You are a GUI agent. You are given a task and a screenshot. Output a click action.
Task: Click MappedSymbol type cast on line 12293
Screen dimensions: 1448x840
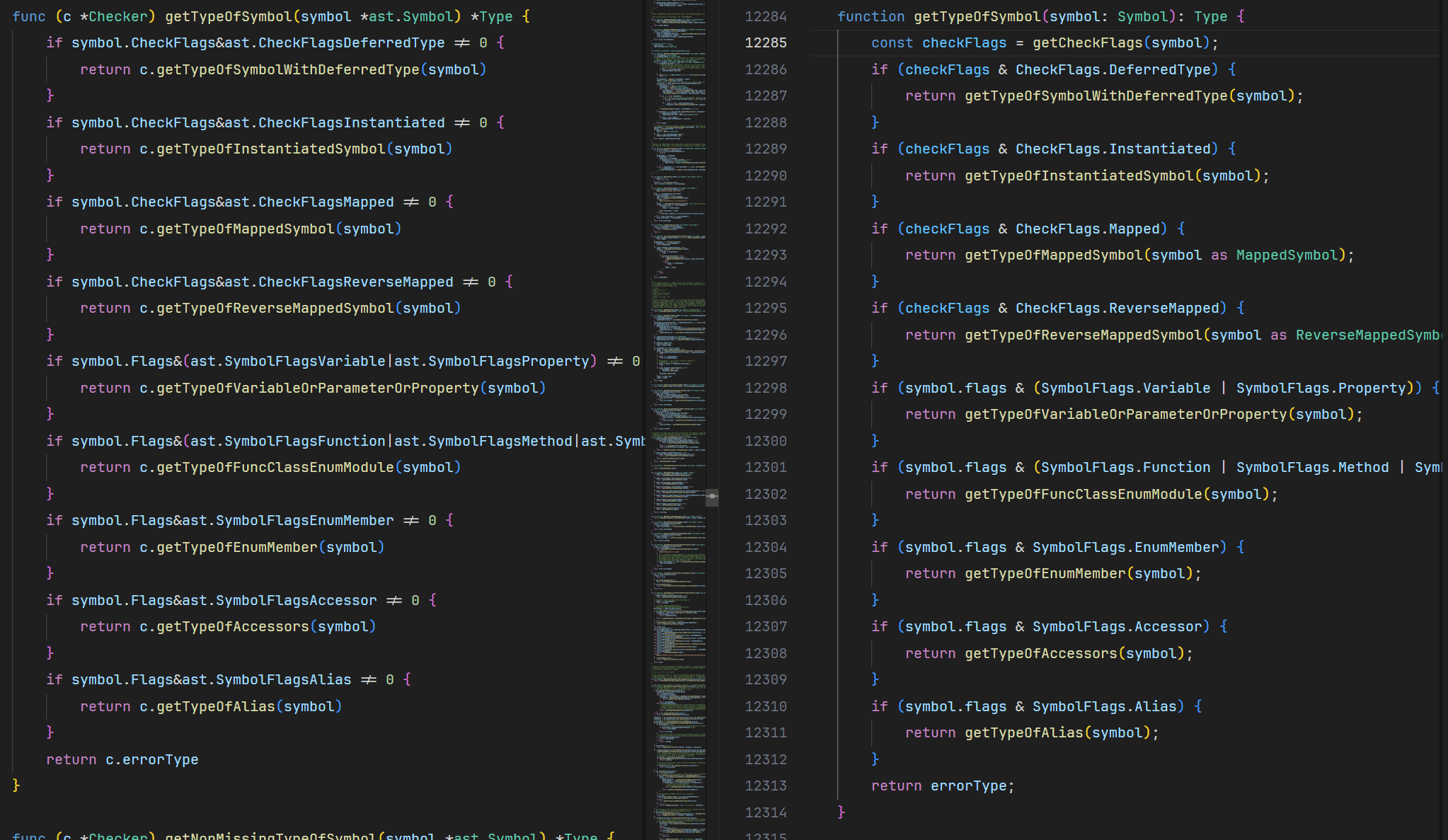click(x=1287, y=255)
